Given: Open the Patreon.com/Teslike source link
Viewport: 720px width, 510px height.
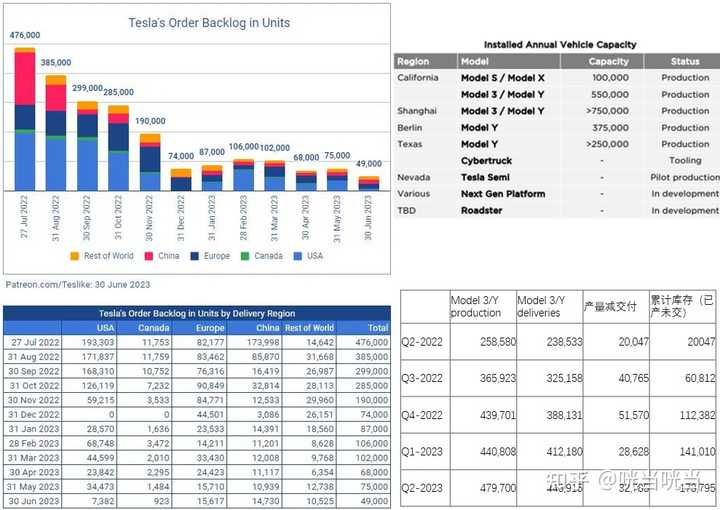Looking at the screenshot, I should 78,285.
